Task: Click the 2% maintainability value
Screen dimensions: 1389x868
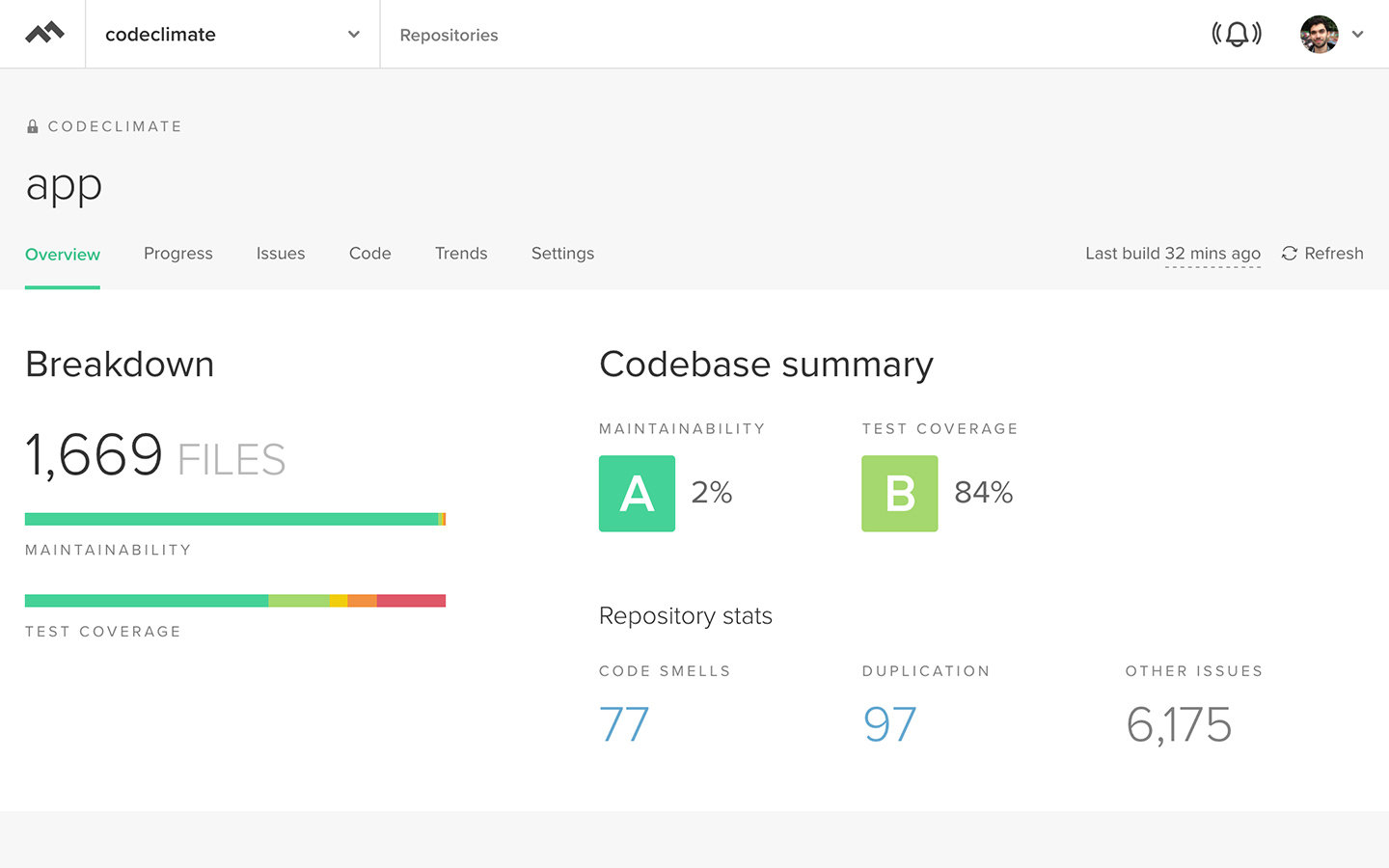Action: (x=712, y=493)
